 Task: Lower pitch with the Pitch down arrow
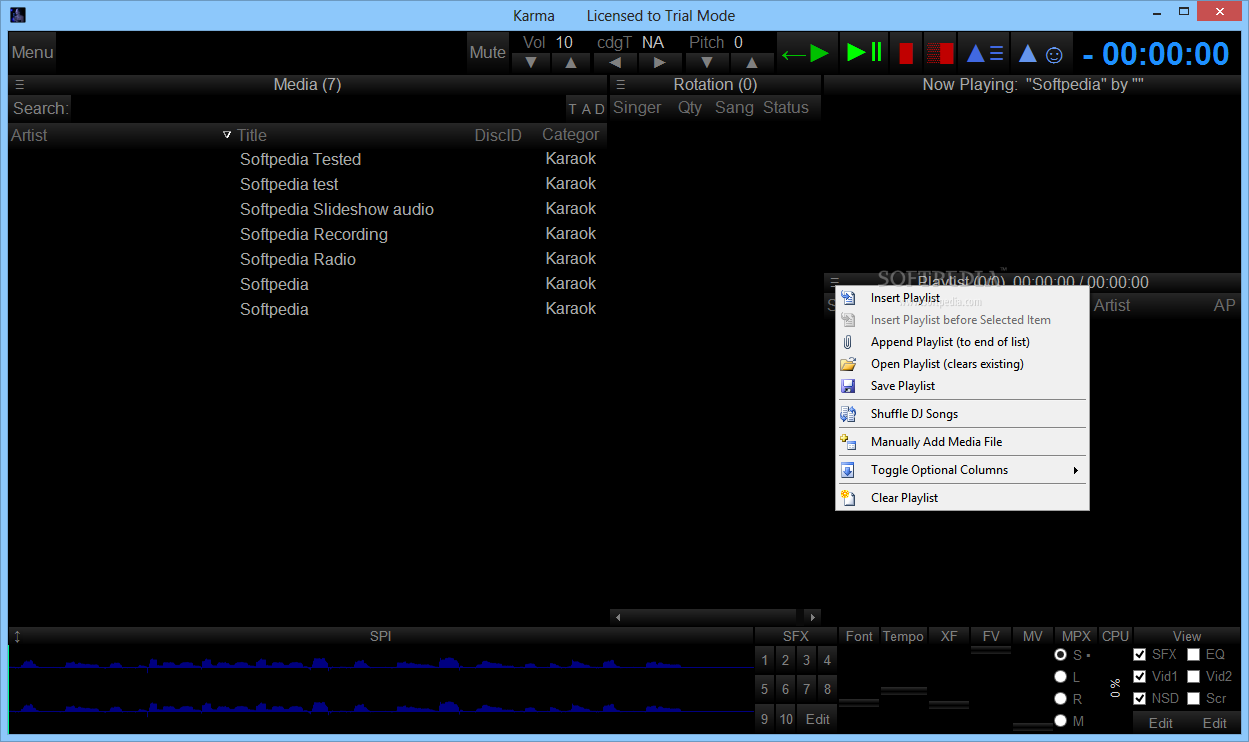(x=707, y=63)
